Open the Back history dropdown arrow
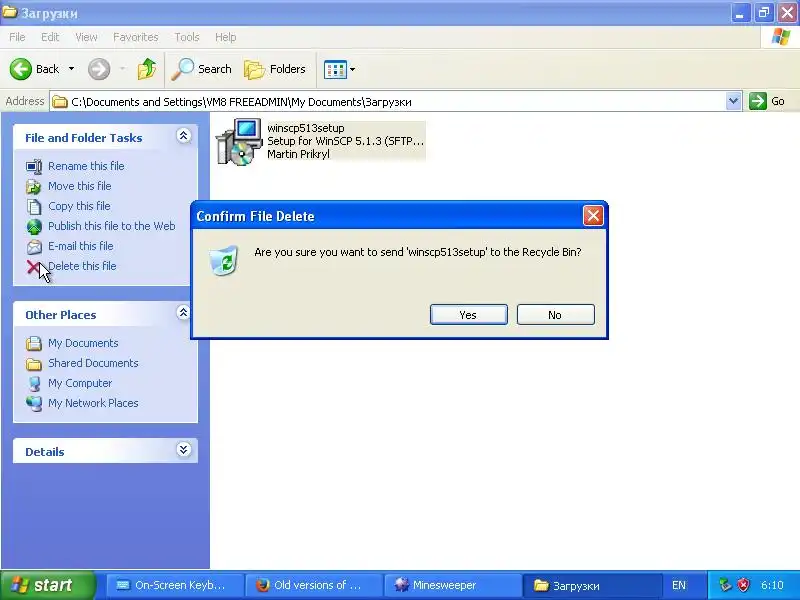The width and height of the screenshot is (800, 600). 71,69
